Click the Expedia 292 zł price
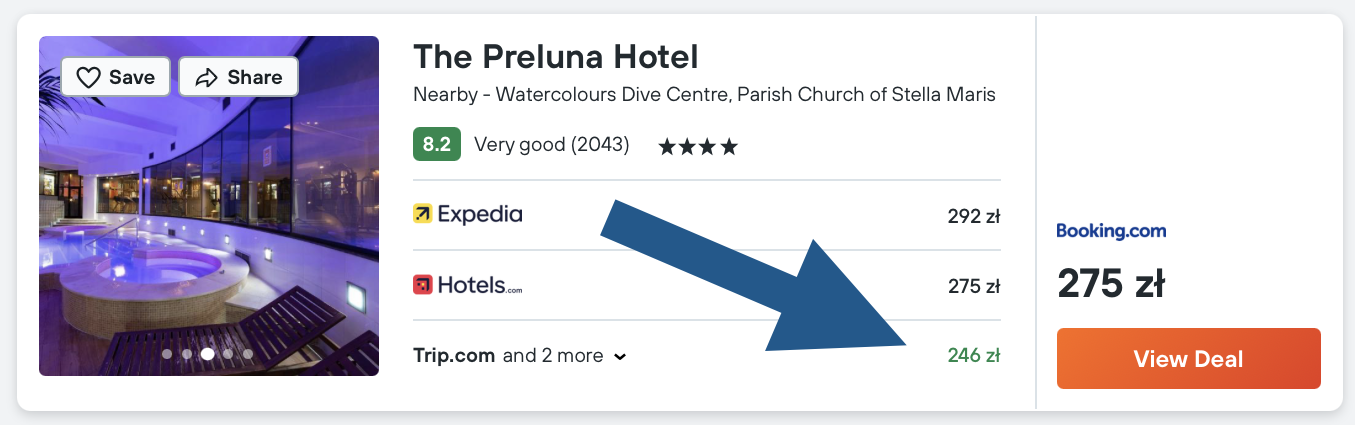1355x425 pixels. click(973, 215)
